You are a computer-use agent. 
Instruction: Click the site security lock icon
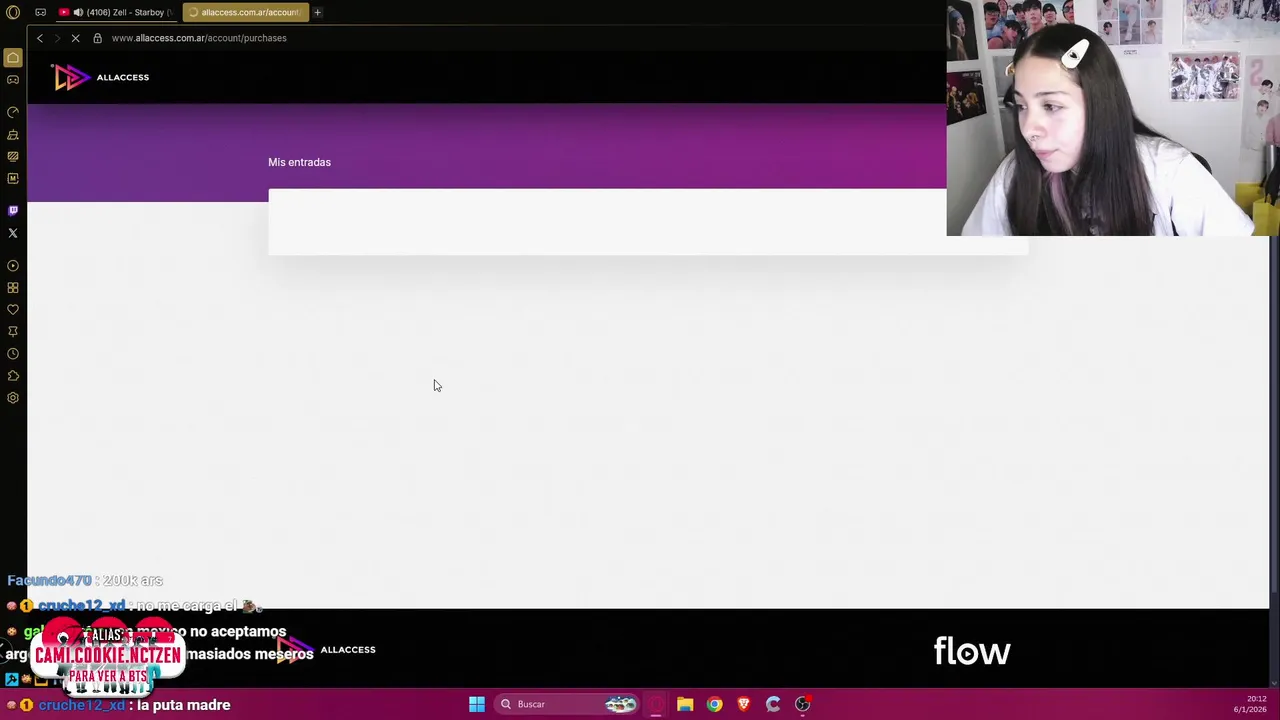(x=97, y=38)
